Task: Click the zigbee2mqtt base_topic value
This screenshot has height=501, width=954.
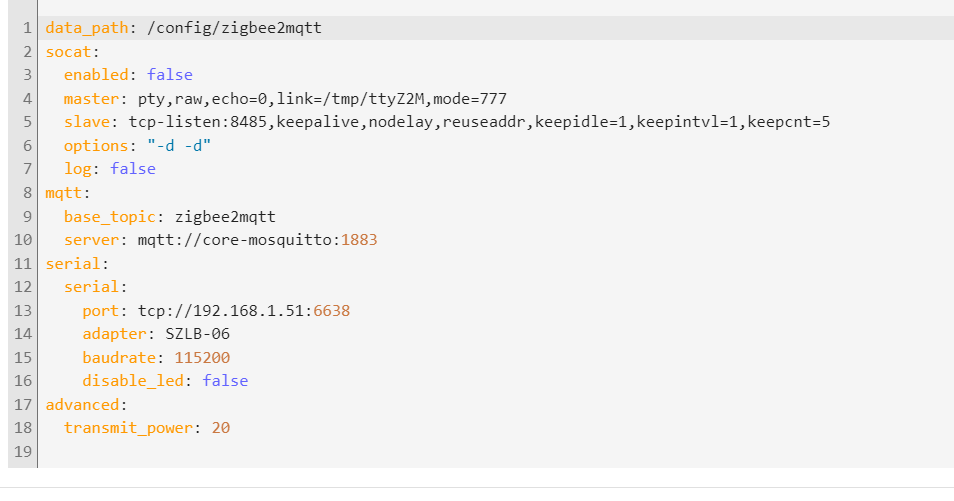Action: [x=225, y=216]
